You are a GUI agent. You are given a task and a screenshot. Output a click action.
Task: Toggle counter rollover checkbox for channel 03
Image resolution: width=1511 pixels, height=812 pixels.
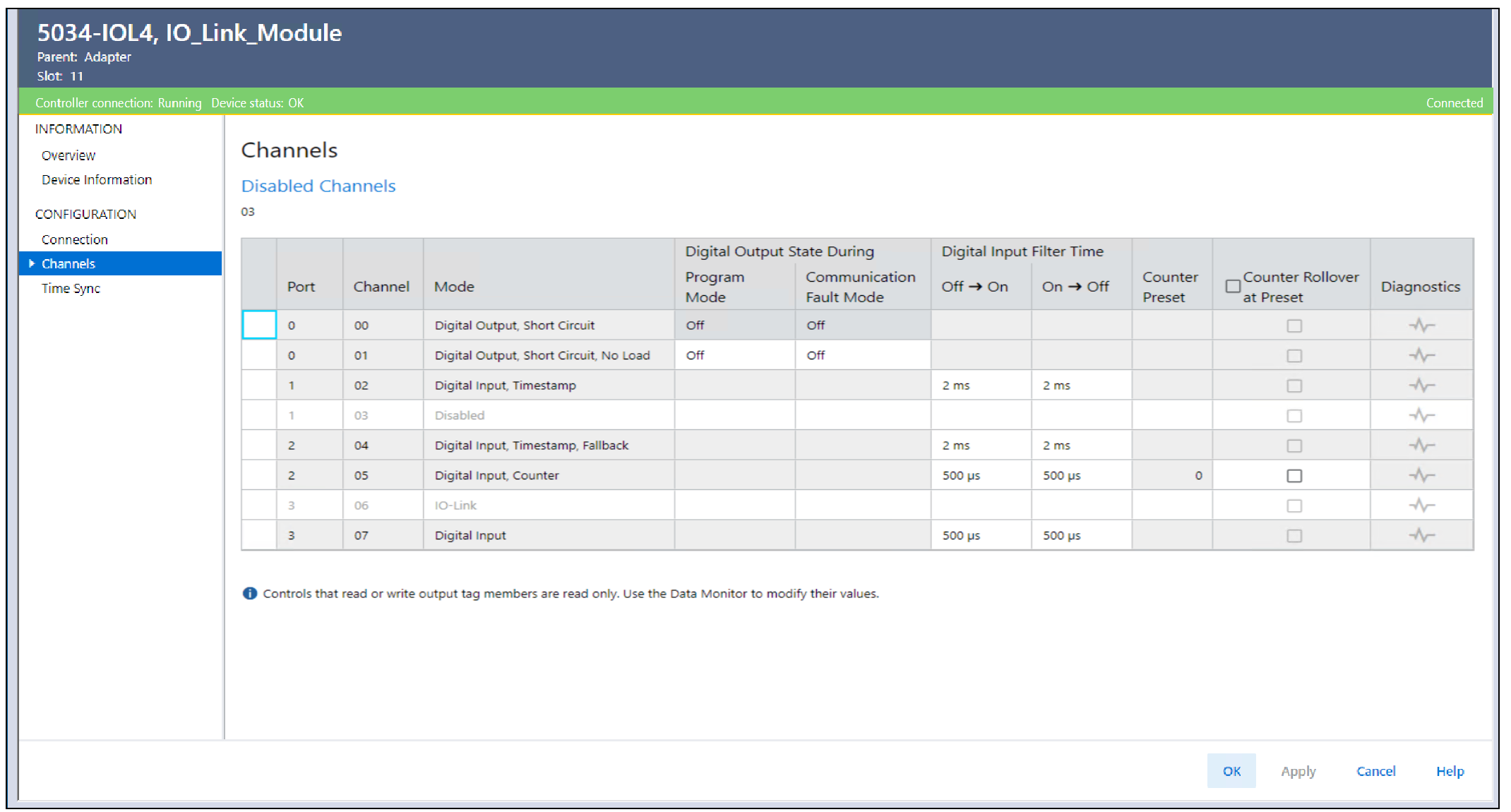click(x=1294, y=415)
